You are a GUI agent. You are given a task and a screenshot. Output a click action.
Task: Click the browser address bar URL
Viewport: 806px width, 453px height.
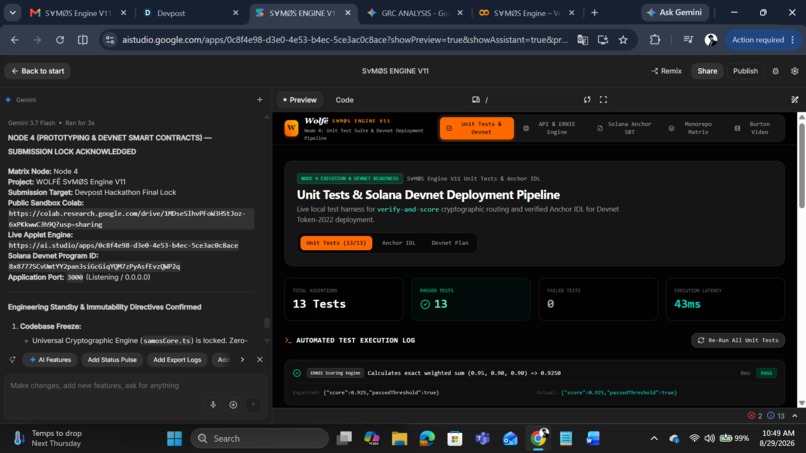coord(344,40)
